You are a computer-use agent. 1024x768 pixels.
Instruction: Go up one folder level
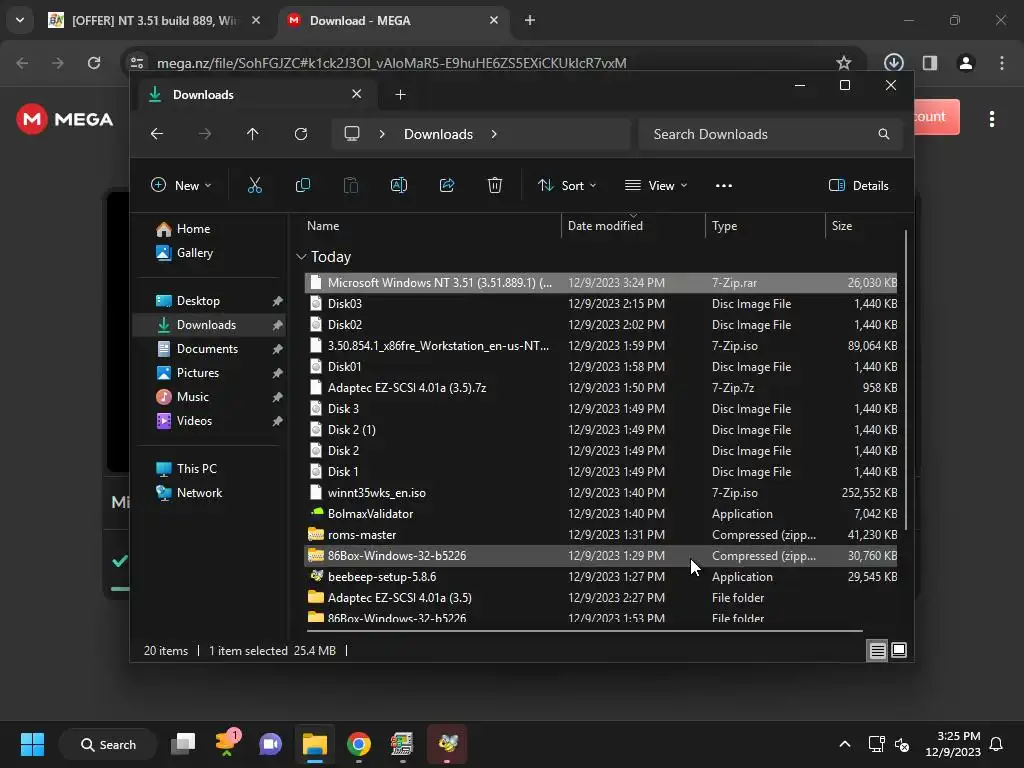coord(253,134)
